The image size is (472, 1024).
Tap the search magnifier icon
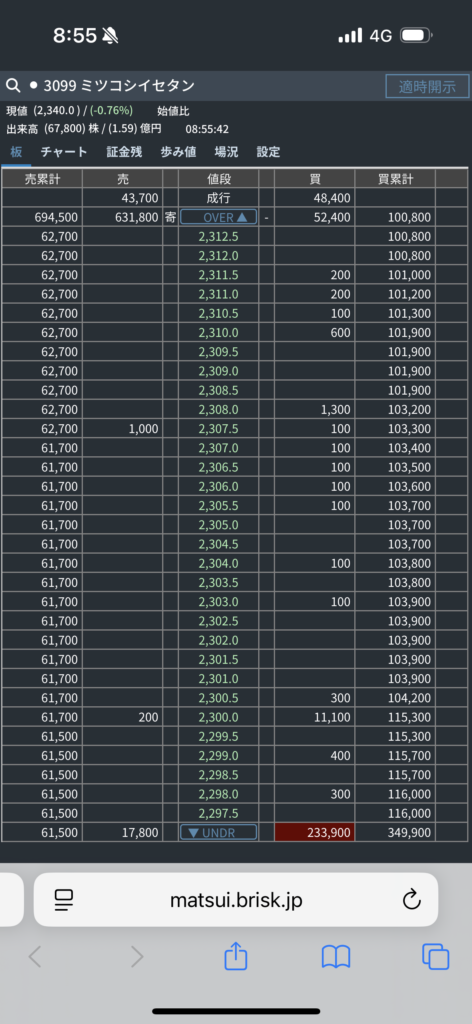[13, 86]
